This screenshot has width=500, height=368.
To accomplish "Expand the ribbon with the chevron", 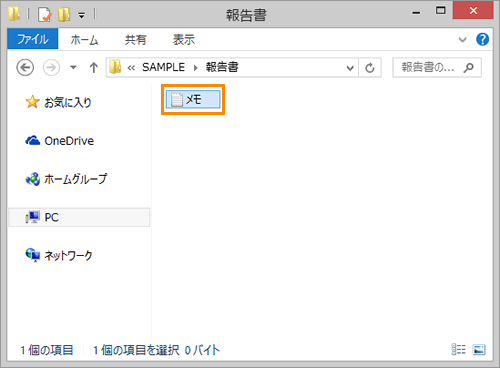I will (462, 40).
